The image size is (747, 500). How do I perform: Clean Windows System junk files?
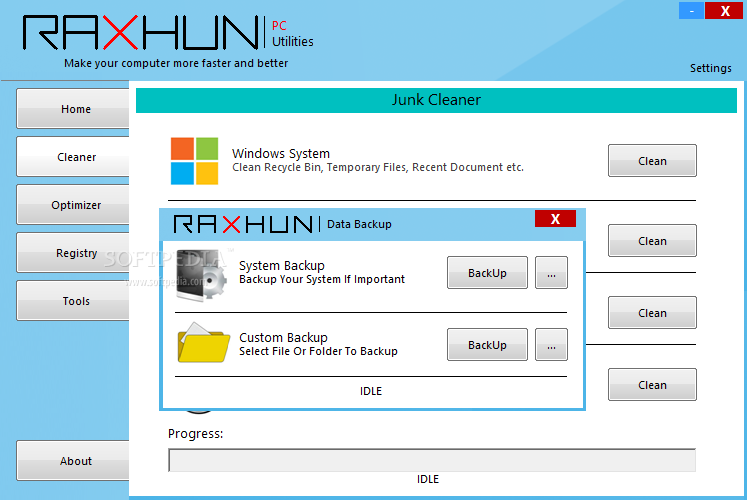652,161
